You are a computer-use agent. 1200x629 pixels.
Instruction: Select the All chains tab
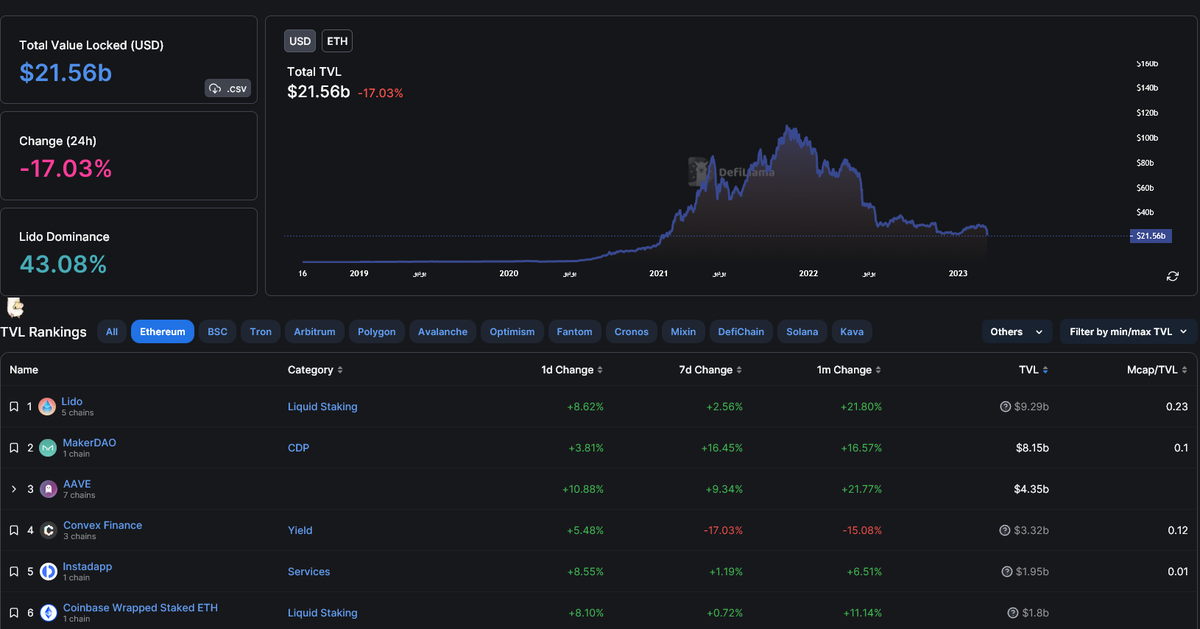point(111,332)
